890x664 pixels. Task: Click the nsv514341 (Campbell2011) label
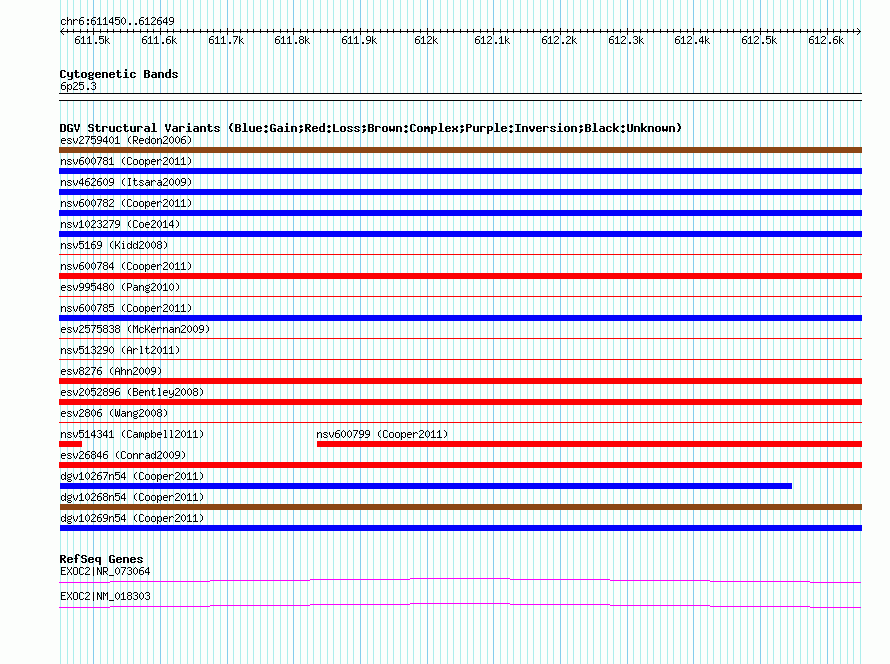click(132, 434)
